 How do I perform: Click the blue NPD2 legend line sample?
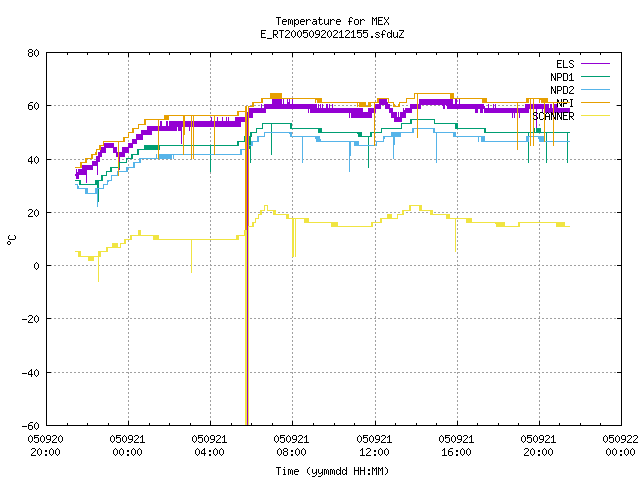(x=595, y=89)
